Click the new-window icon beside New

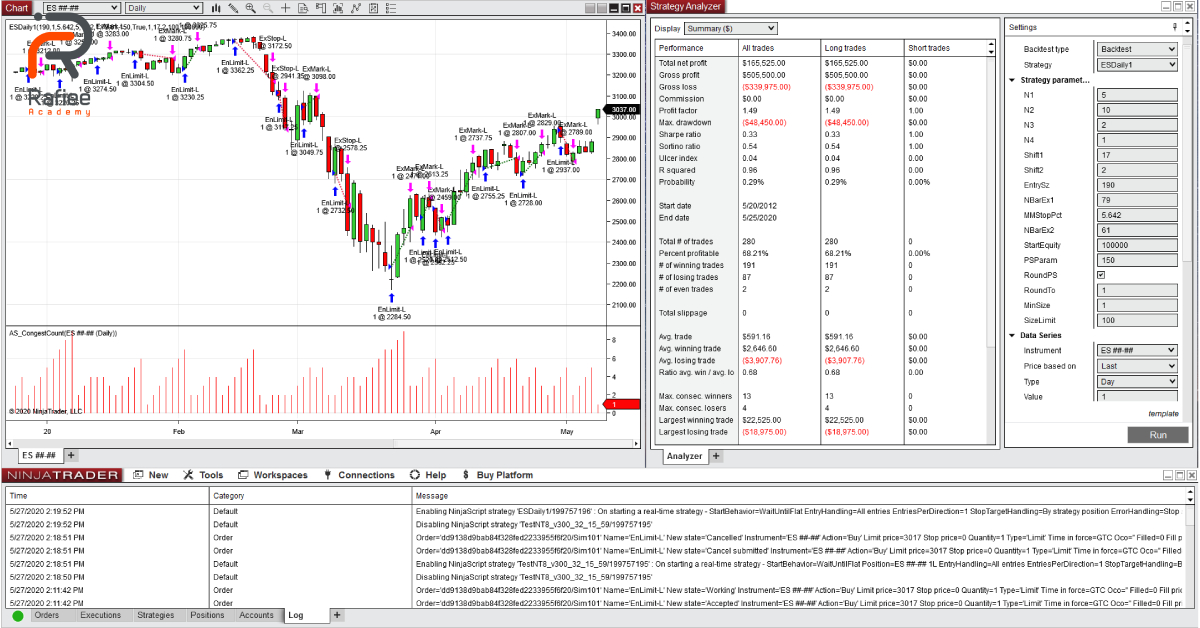[137, 475]
